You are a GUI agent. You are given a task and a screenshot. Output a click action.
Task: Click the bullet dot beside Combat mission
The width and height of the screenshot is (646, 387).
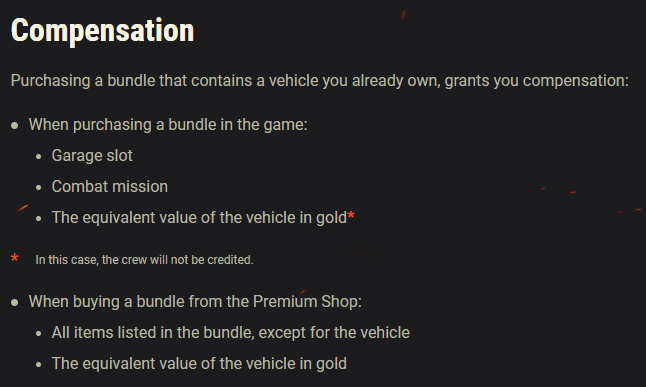pos(39,188)
